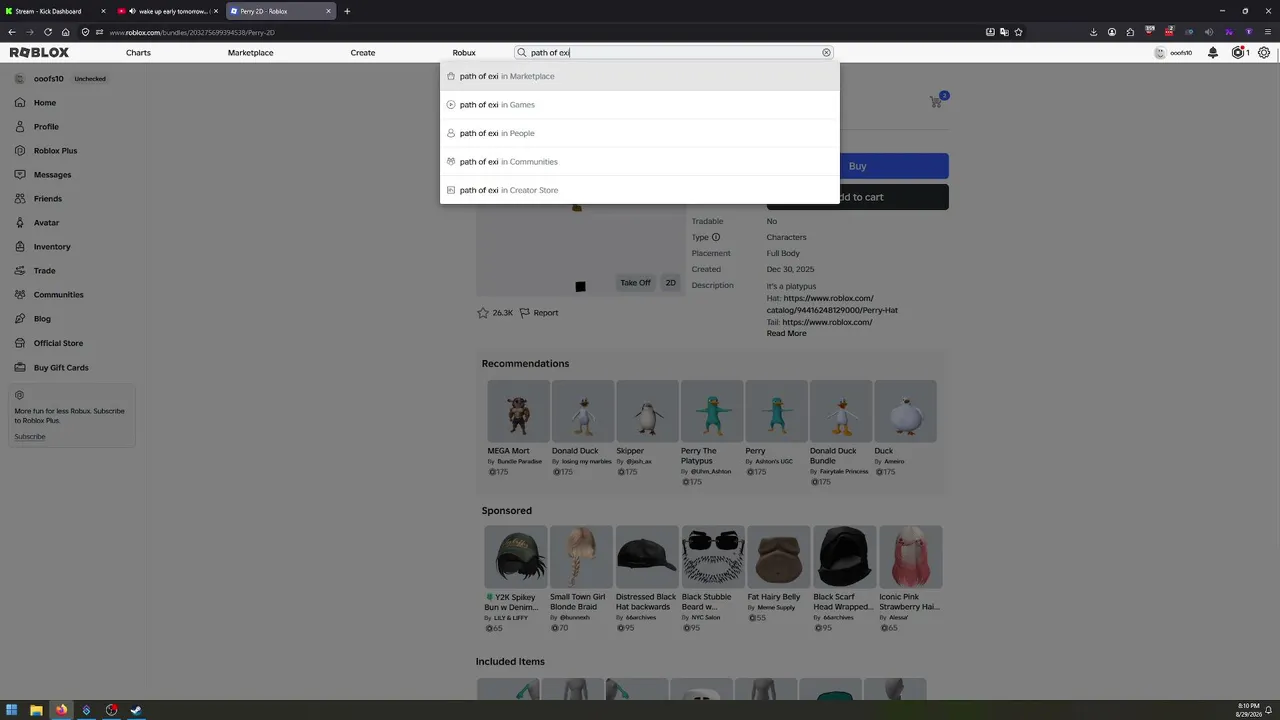
Task: Open the Create nav item
Action: coord(363,52)
